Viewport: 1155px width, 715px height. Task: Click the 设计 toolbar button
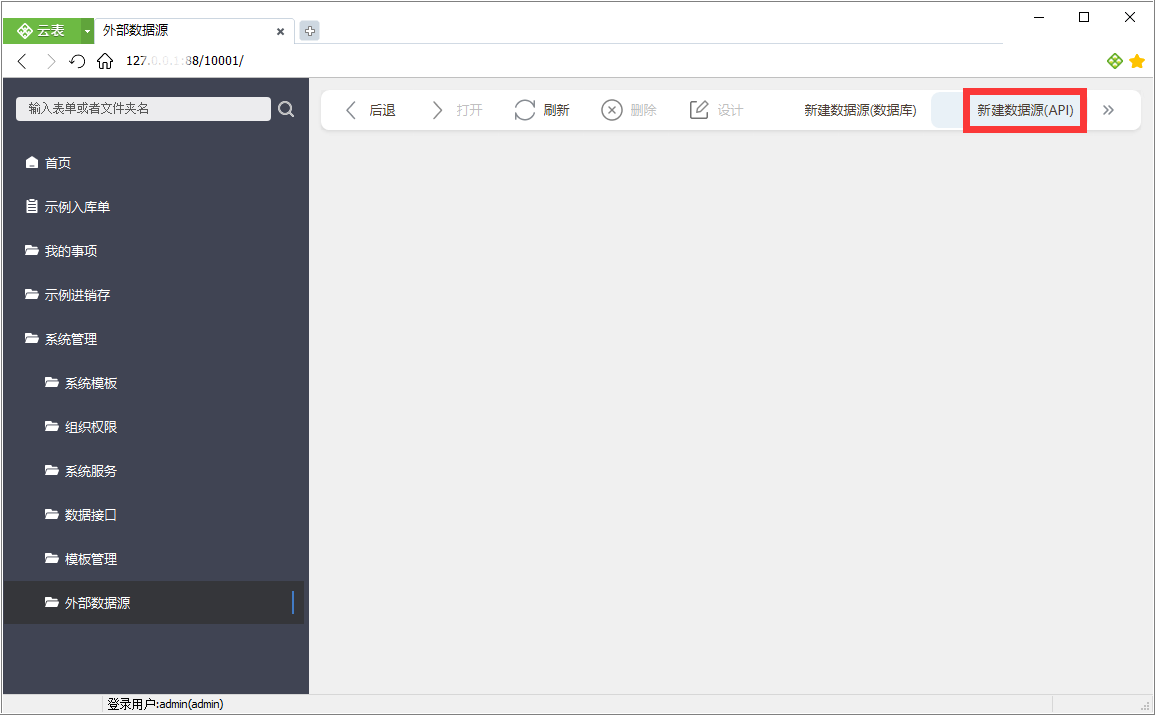pos(716,110)
